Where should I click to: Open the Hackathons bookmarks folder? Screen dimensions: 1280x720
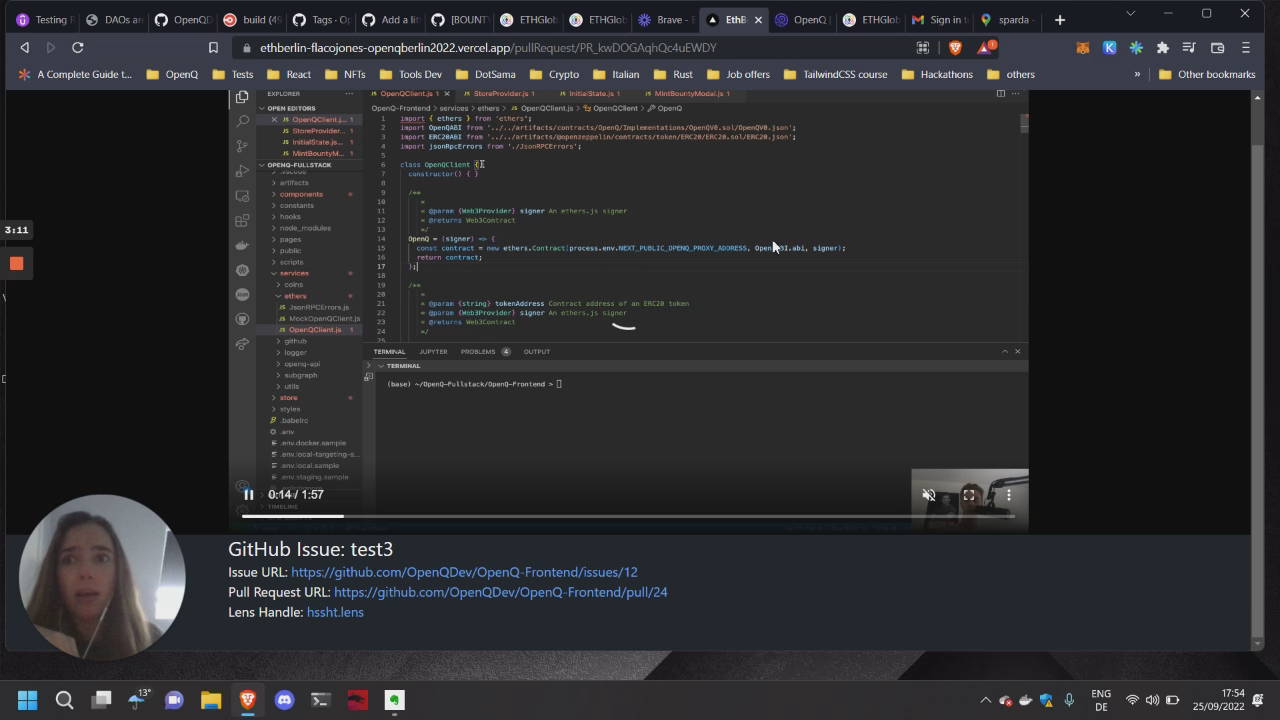point(937,74)
